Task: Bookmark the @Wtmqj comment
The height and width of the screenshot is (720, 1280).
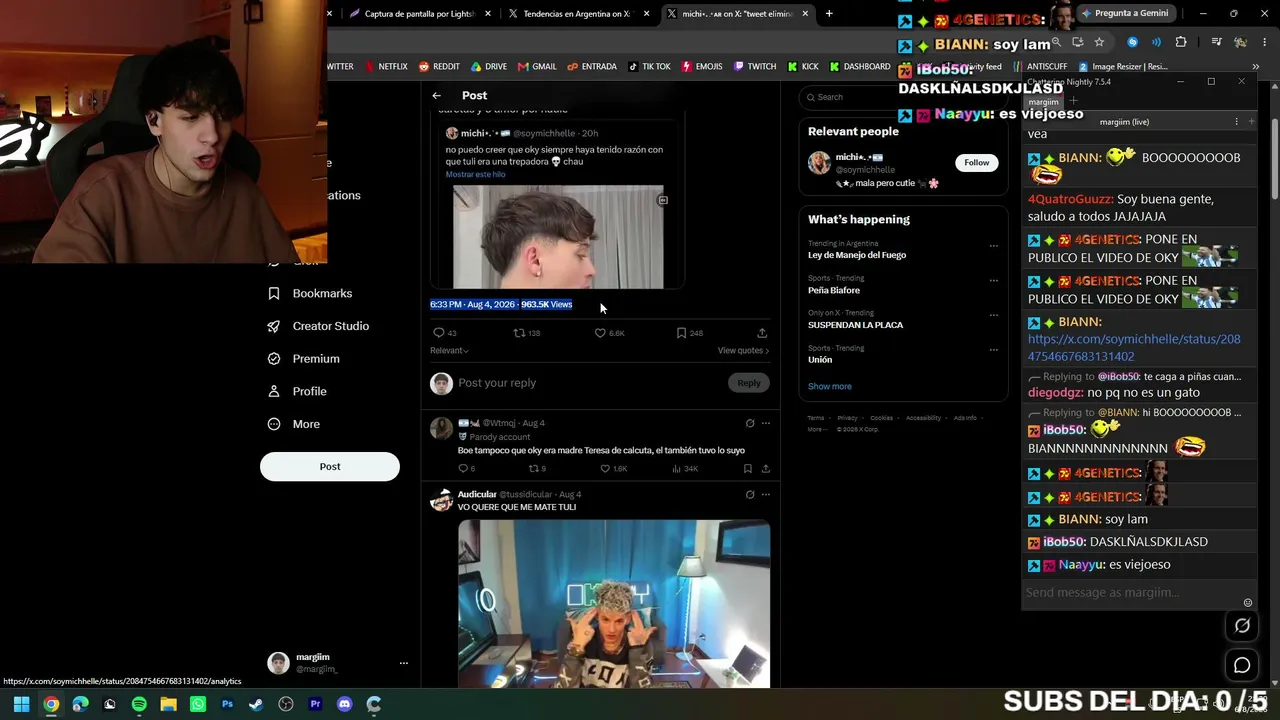Action: [747, 468]
